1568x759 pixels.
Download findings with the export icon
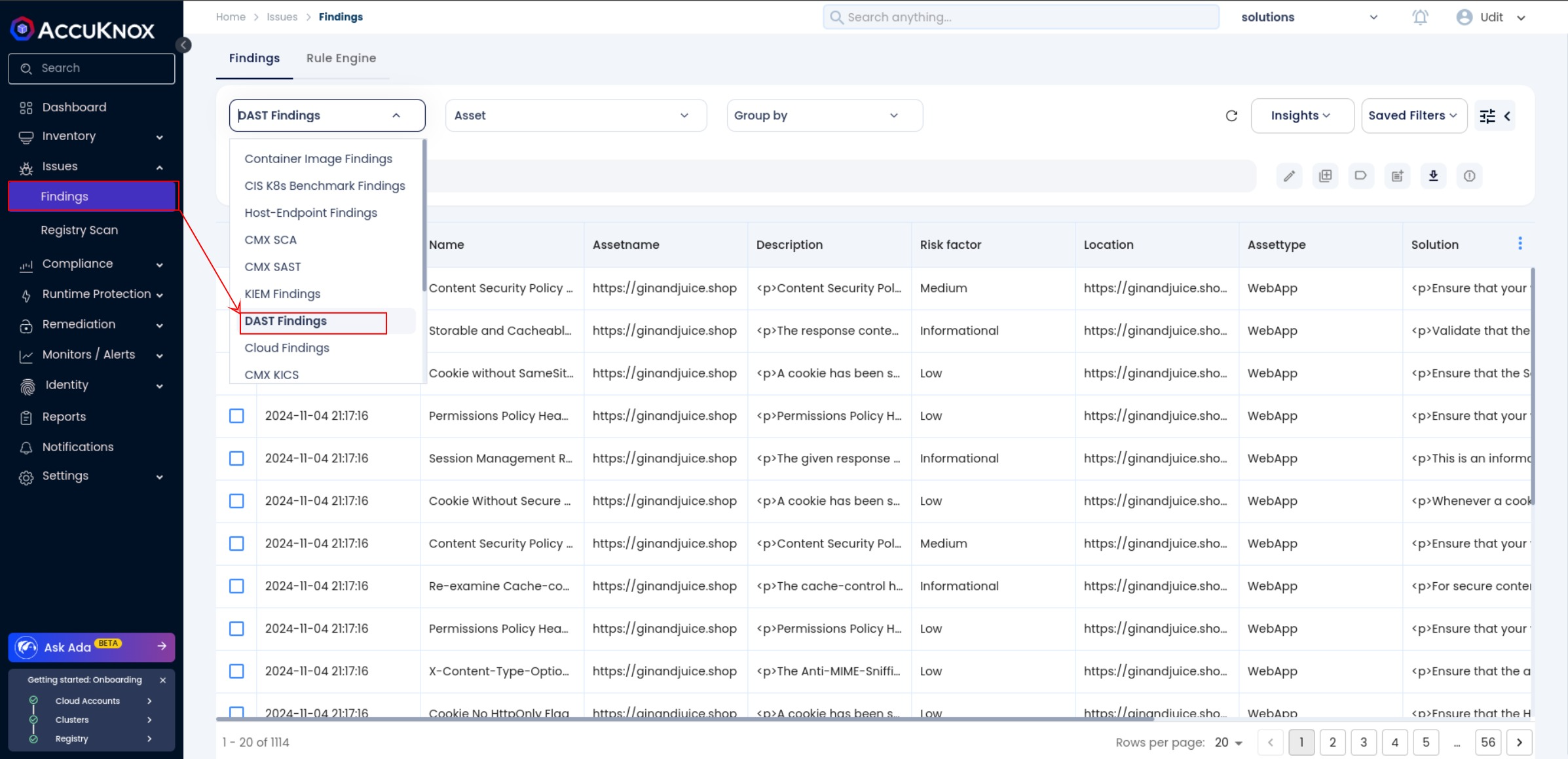point(1433,176)
